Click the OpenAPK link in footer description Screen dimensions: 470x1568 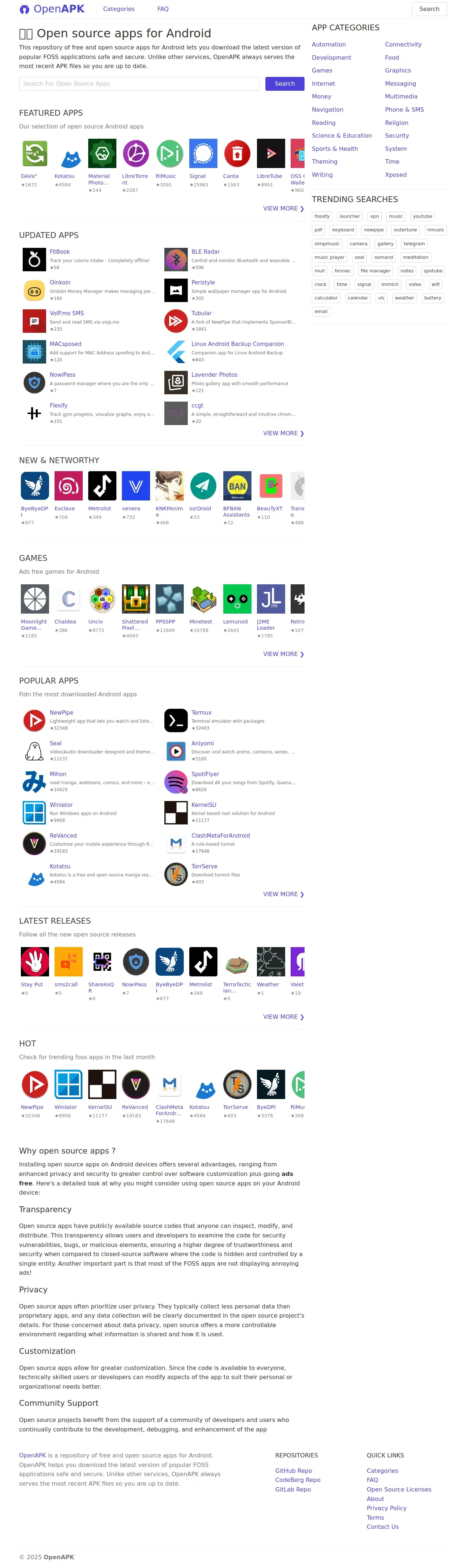click(32, 1455)
